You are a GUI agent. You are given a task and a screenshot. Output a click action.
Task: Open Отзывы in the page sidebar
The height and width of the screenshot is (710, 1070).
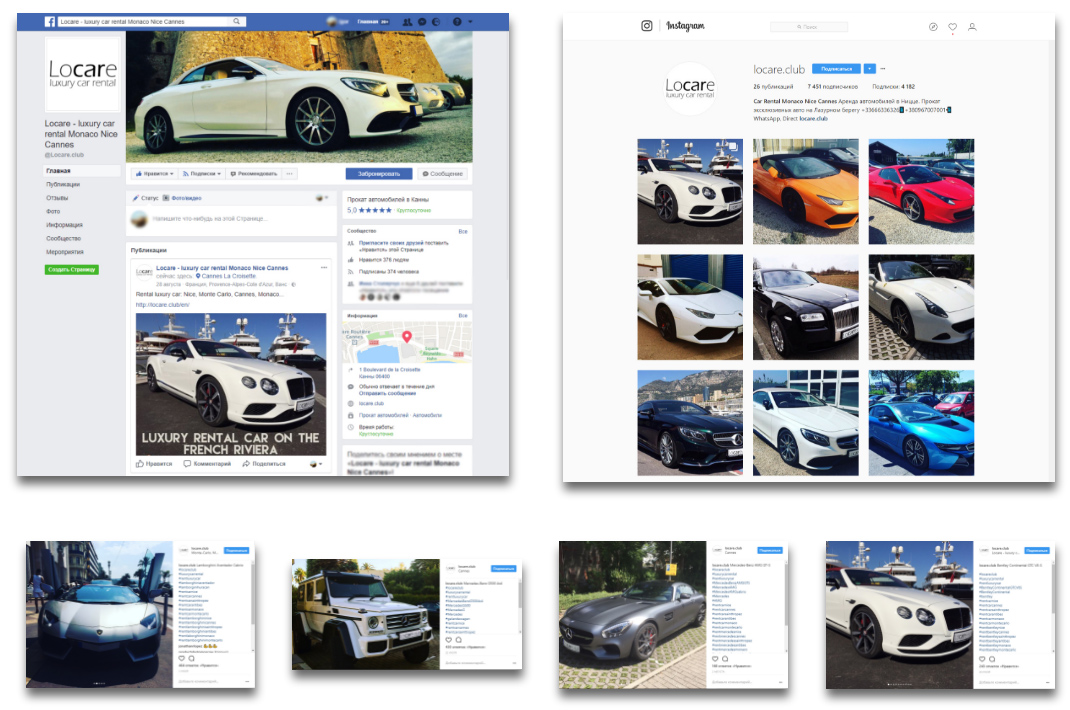[x=57, y=198]
